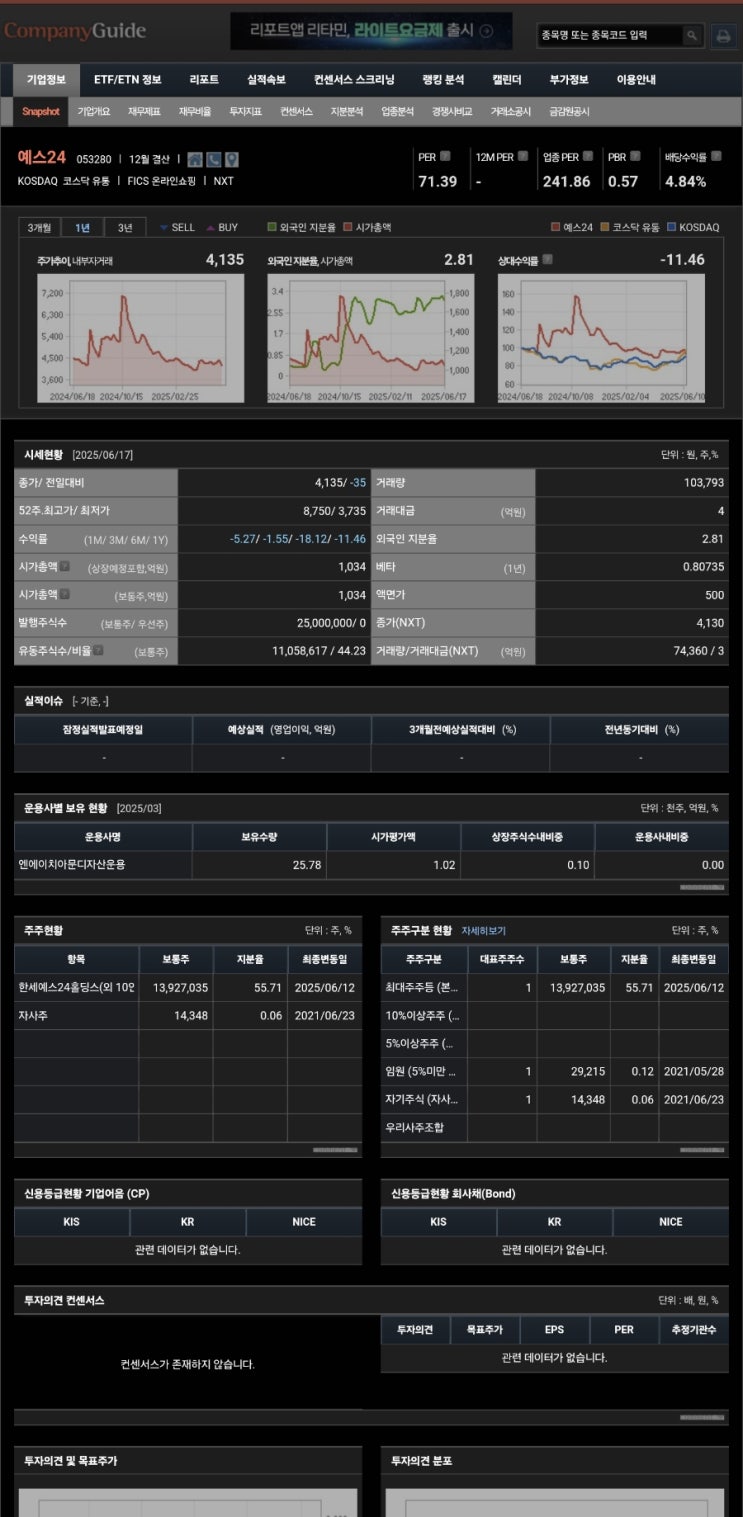Open the 실적속보 menu
Viewport: 743px width, 1517px height.
coord(266,79)
